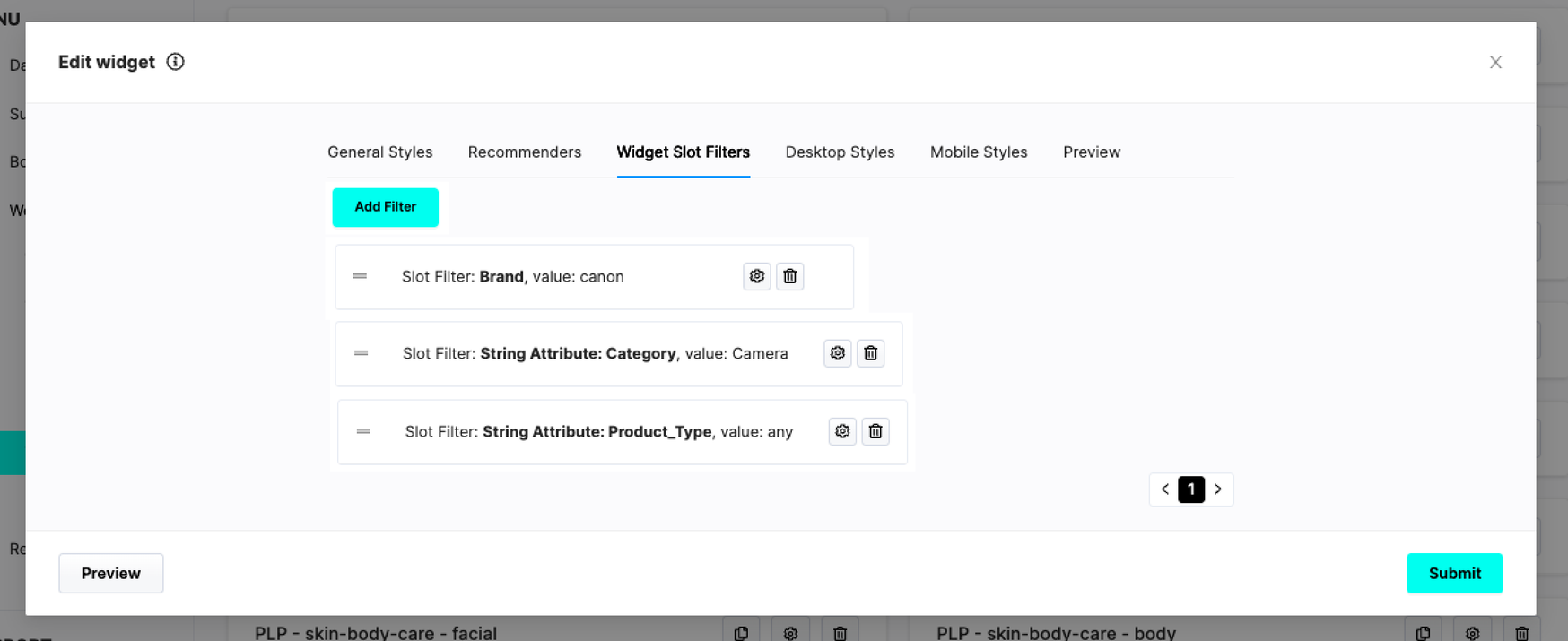Screen dimensions: 1568x641
Task: Click the String Attribute: Category filter text
Action: coord(596,354)
